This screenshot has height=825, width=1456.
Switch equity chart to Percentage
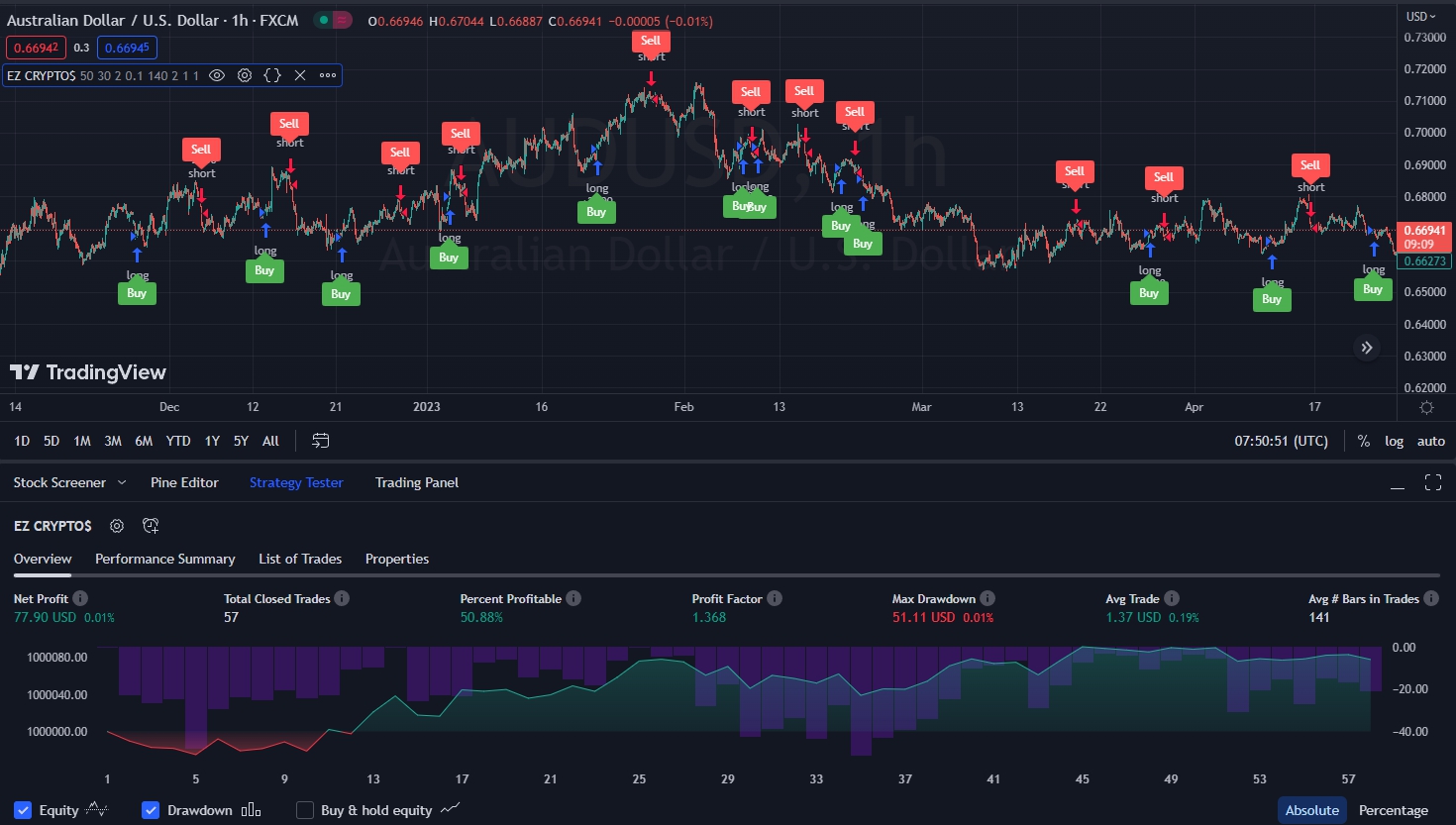tap(1394, 810)
